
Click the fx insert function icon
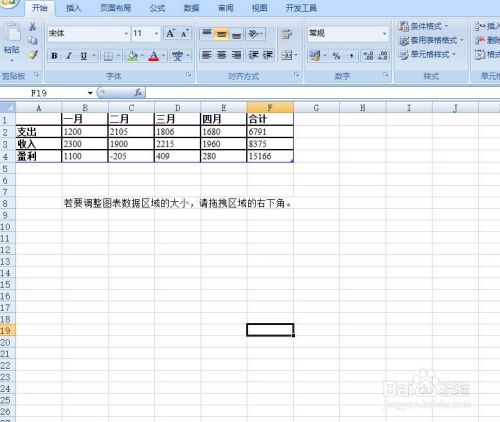point(138,93)
